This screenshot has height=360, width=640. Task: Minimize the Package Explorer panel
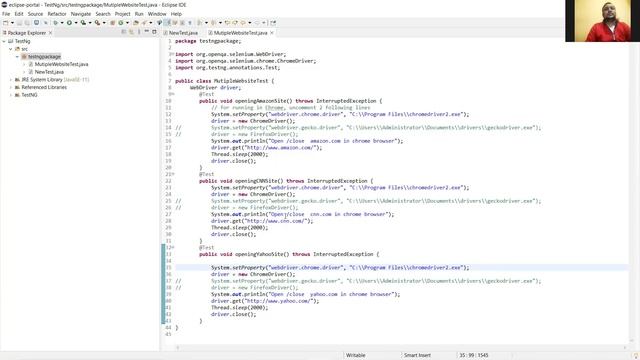146,32
